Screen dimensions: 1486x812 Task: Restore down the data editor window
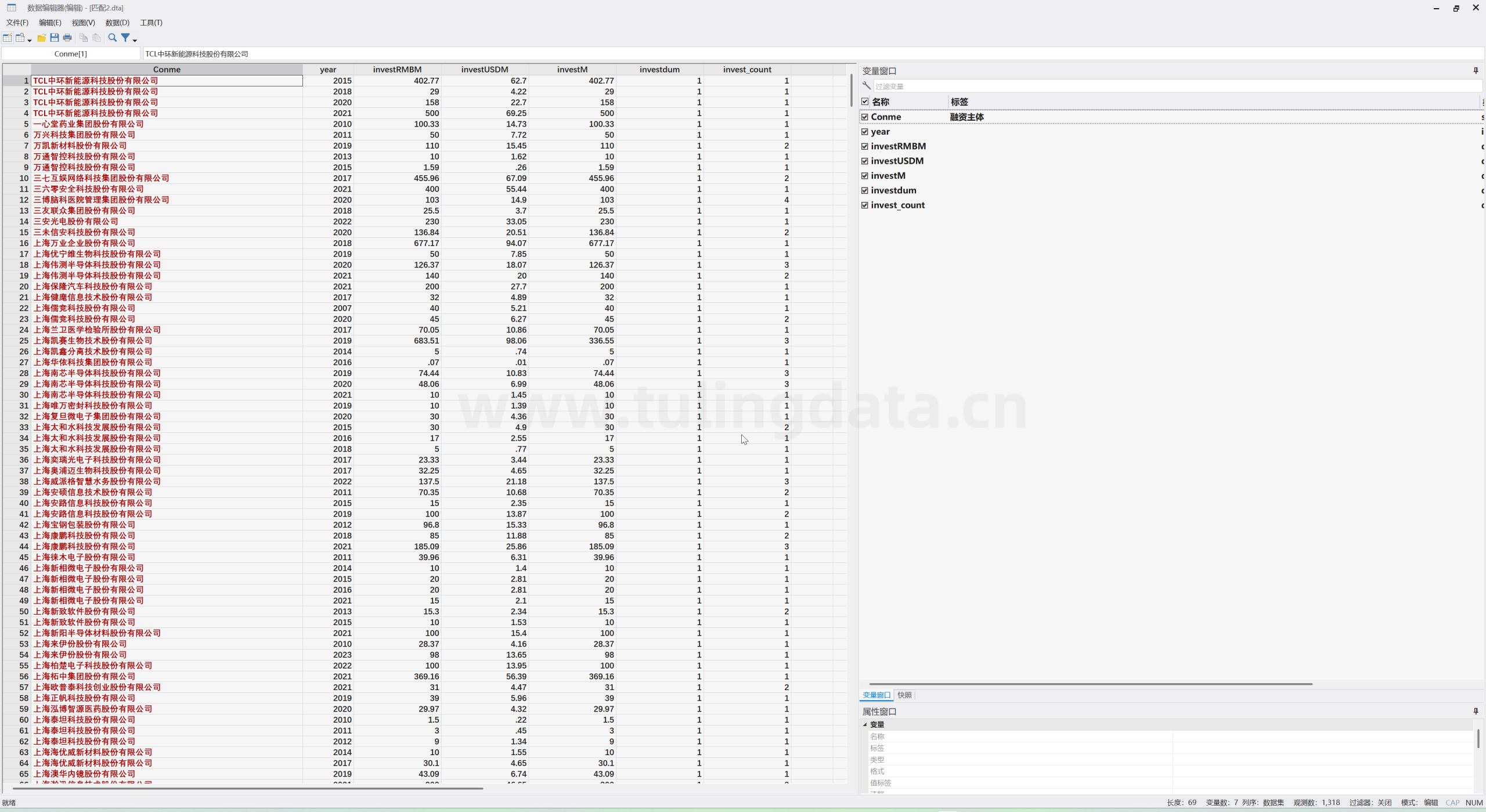click(x=1456, y=8)
